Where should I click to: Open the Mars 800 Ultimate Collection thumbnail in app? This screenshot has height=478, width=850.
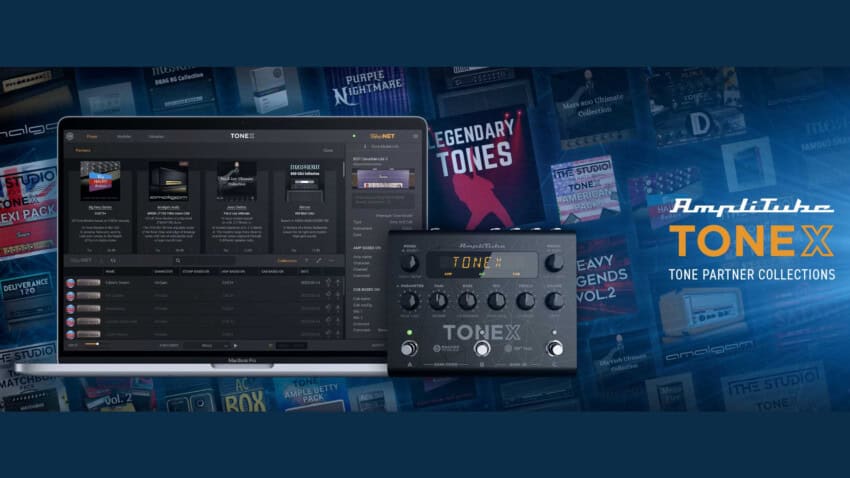coord(236,181)
